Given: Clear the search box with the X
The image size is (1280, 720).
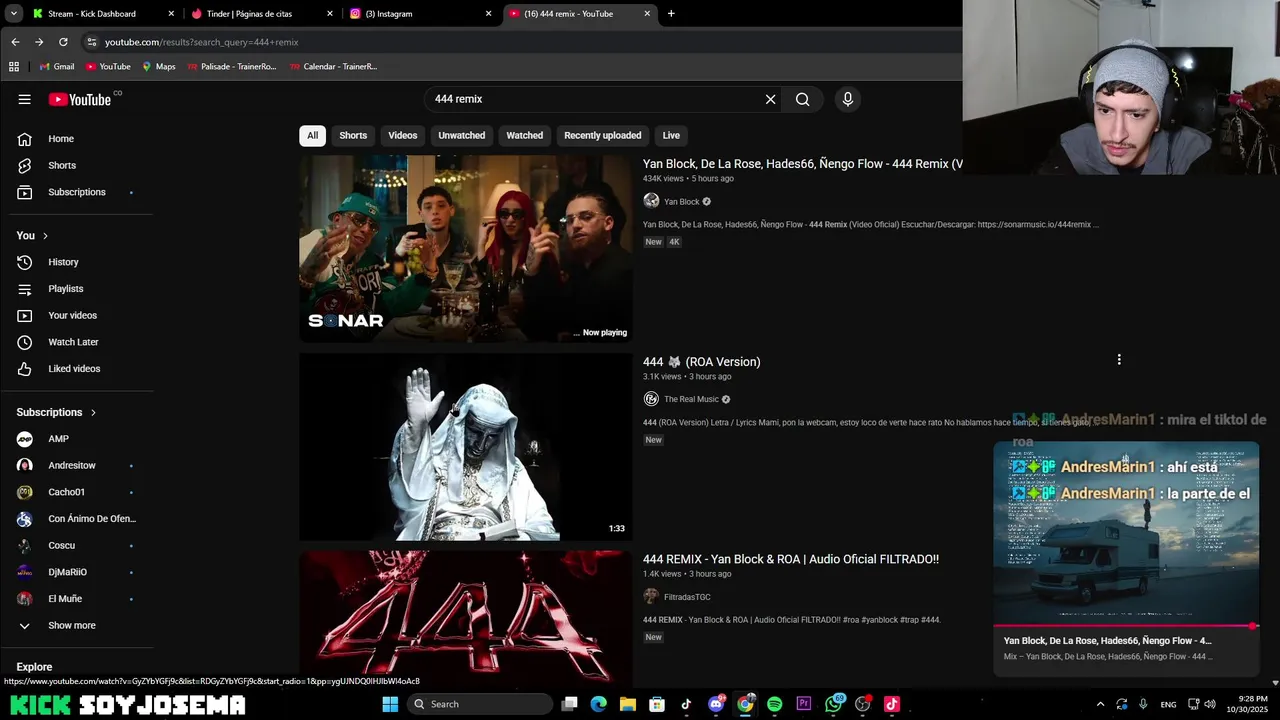Looking at the screenshot, I should tap(770, 99).
